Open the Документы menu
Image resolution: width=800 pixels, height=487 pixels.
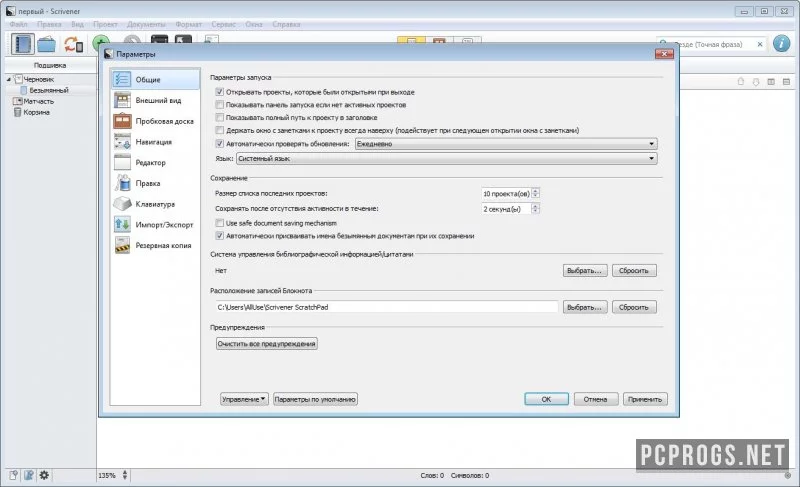(x=146, y=24)
